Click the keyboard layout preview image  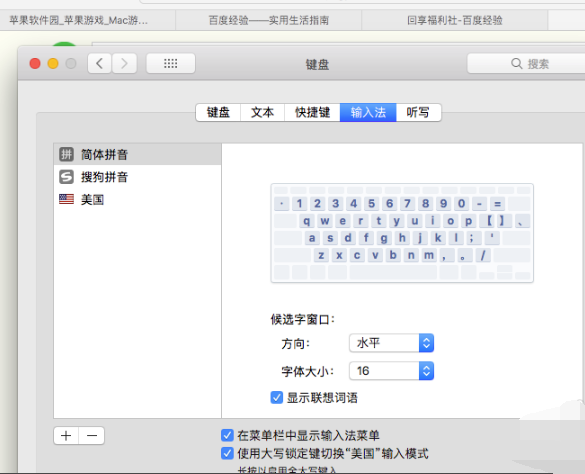click(402, 233)
